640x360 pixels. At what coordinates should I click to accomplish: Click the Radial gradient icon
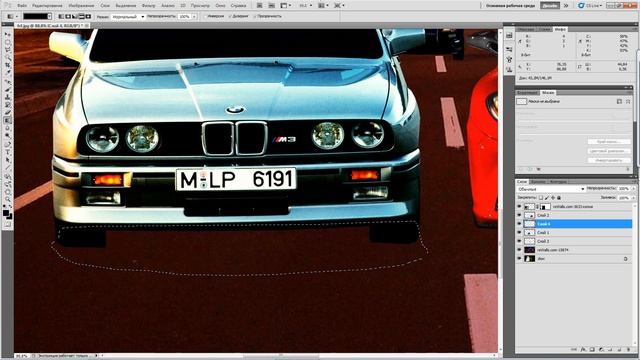coord(68,16)
